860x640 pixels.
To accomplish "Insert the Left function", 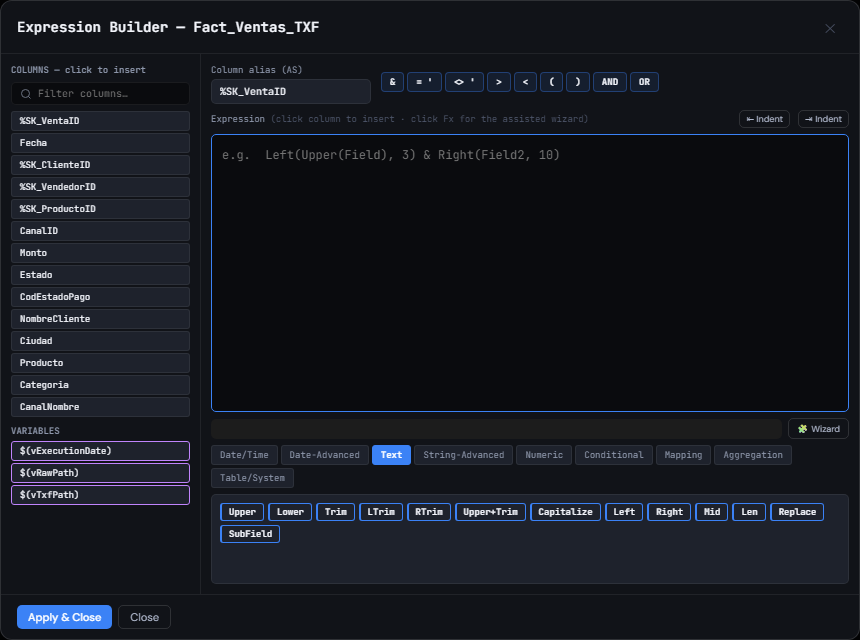I will pyautogui.click(x=624, y=512).
